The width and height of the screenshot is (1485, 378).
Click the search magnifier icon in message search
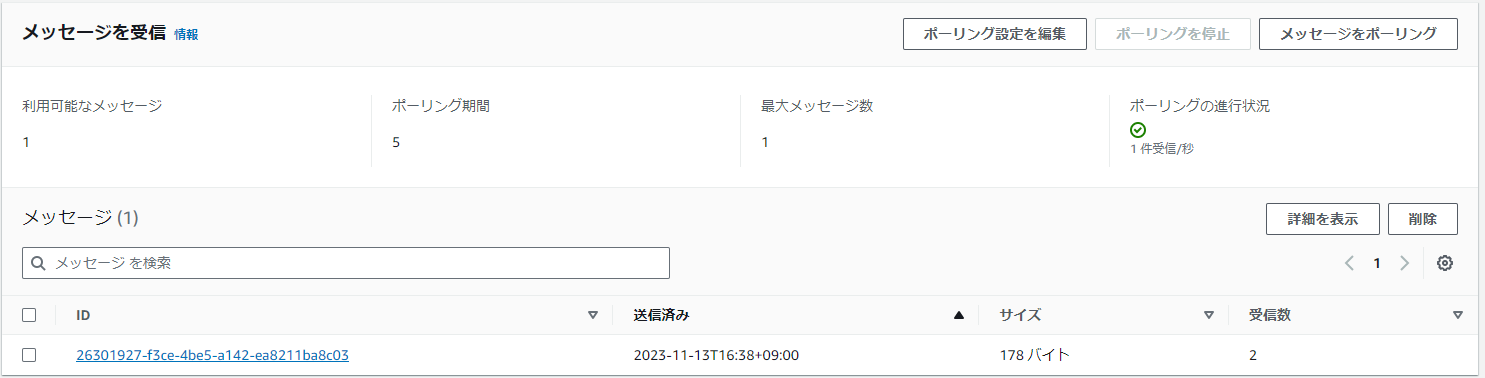pos(38,263)
